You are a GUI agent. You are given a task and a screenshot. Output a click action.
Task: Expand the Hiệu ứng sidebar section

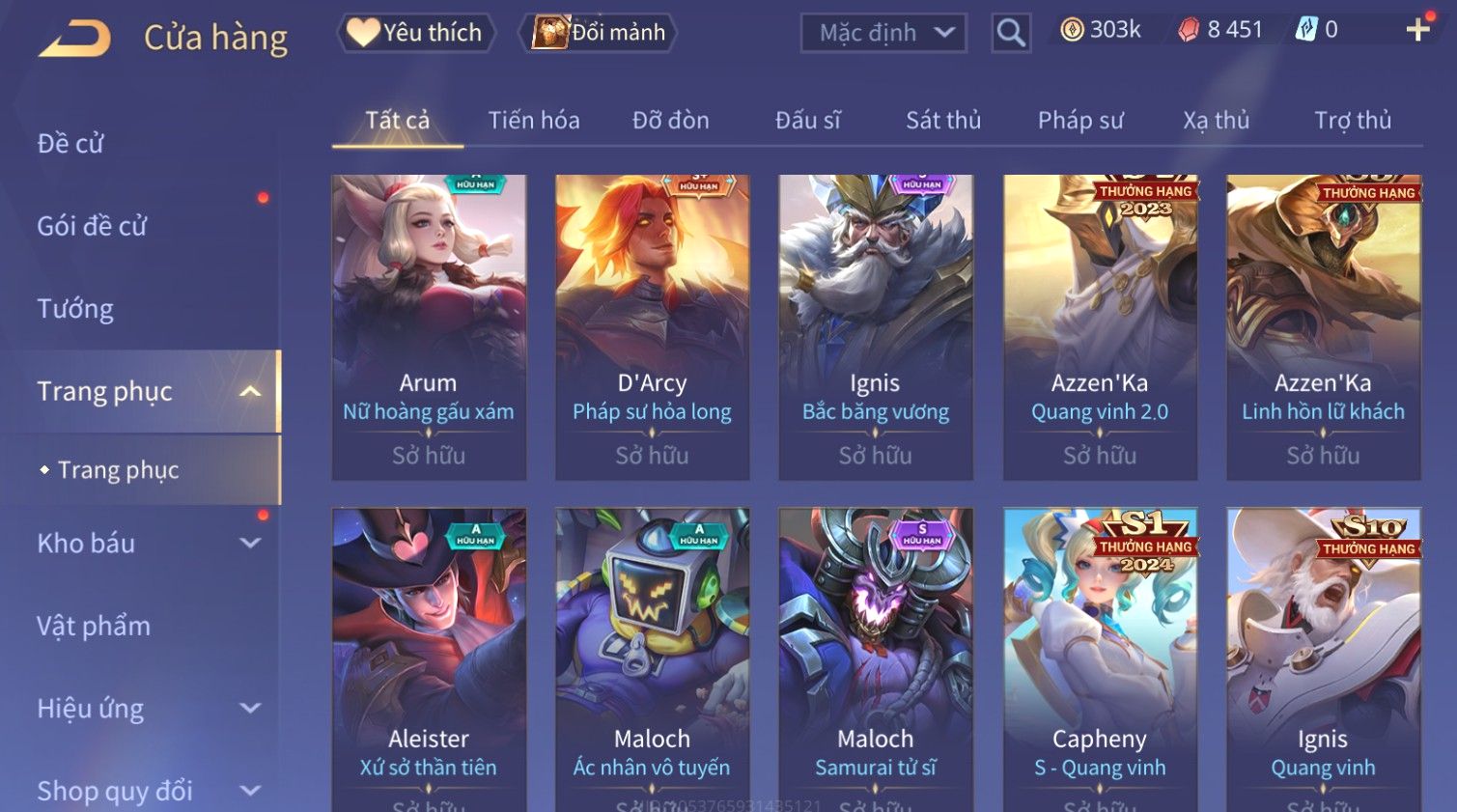pos(250,708)
